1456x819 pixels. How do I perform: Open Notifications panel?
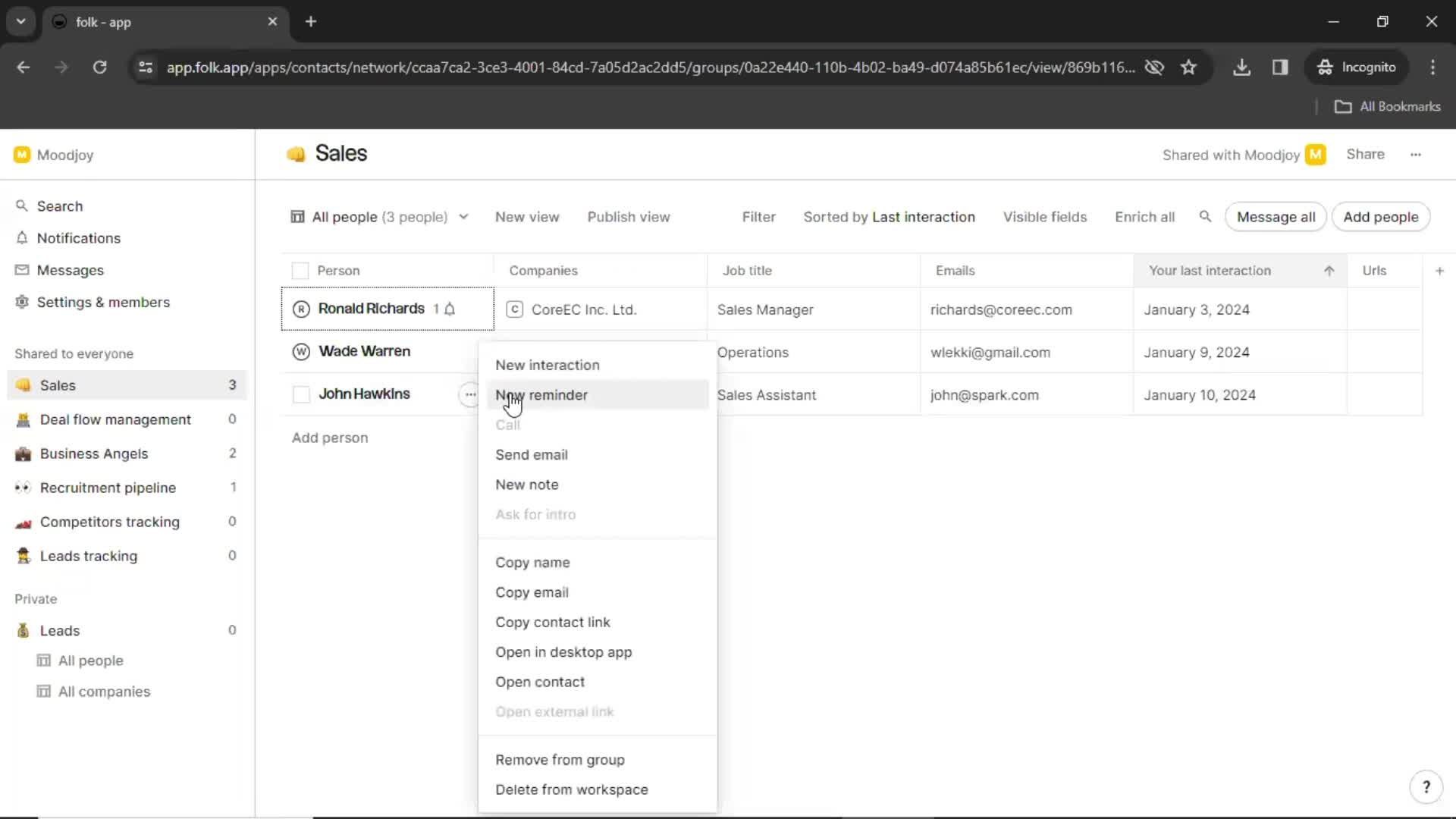point(78,238)
